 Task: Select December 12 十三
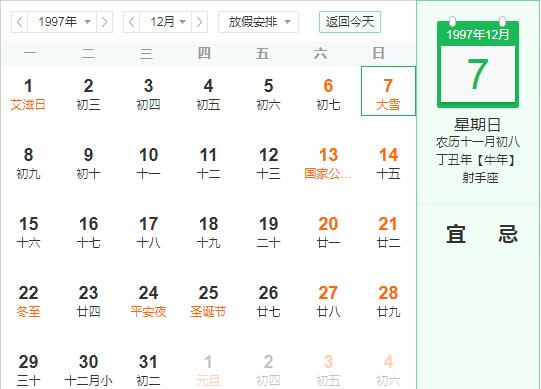coord(268,163)
